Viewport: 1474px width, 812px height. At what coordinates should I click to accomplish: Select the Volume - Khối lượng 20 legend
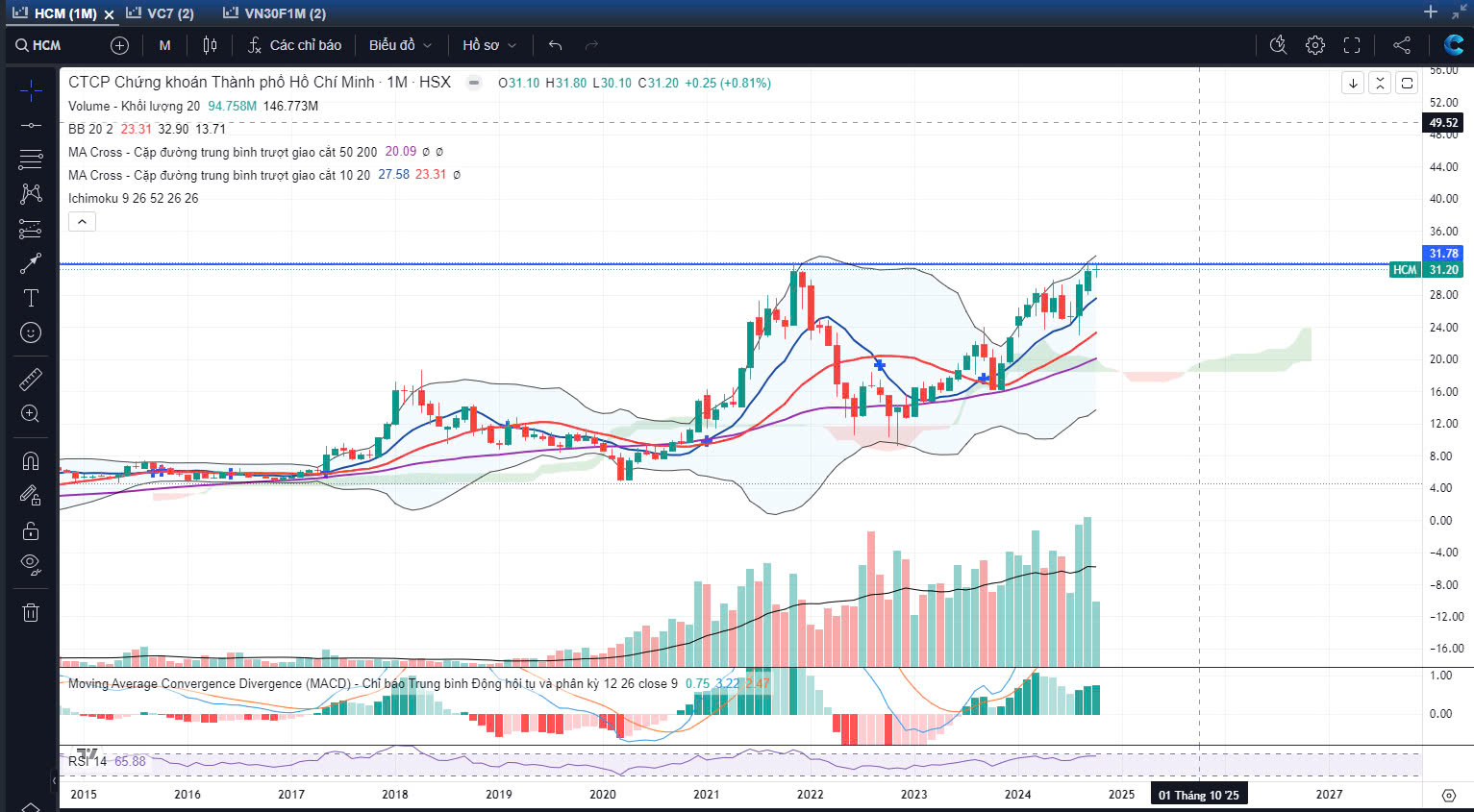(x=134, y=106)
